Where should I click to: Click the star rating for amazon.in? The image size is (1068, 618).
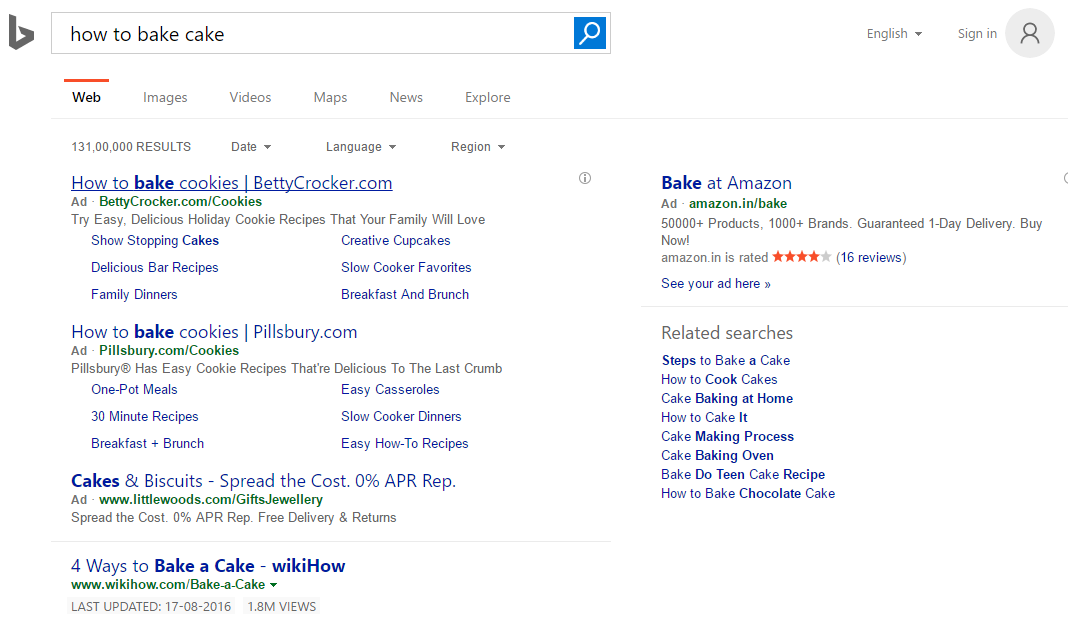[x=801, y=257]
